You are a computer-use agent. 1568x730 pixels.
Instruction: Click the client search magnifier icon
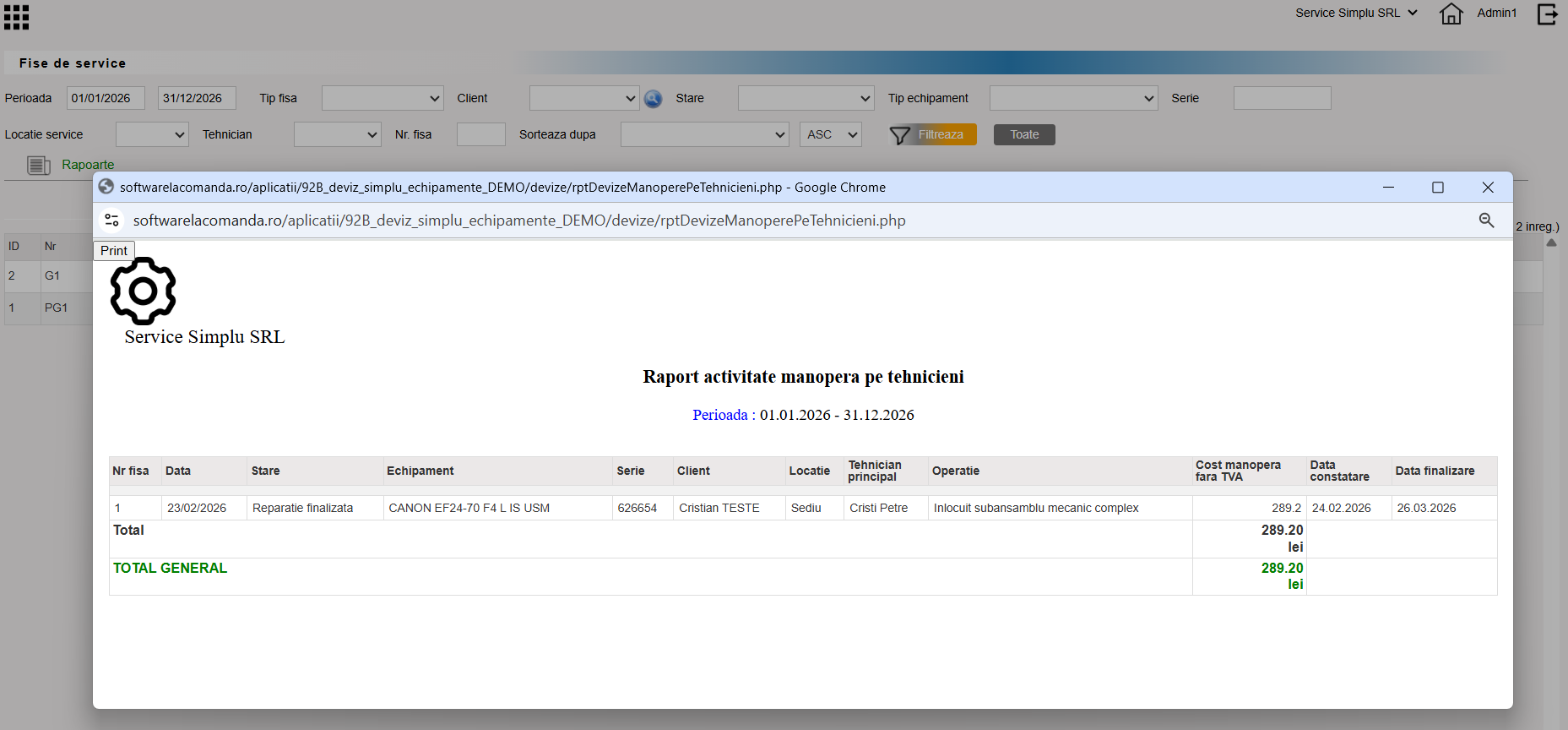pyautogui.click(x=653, y=99)
